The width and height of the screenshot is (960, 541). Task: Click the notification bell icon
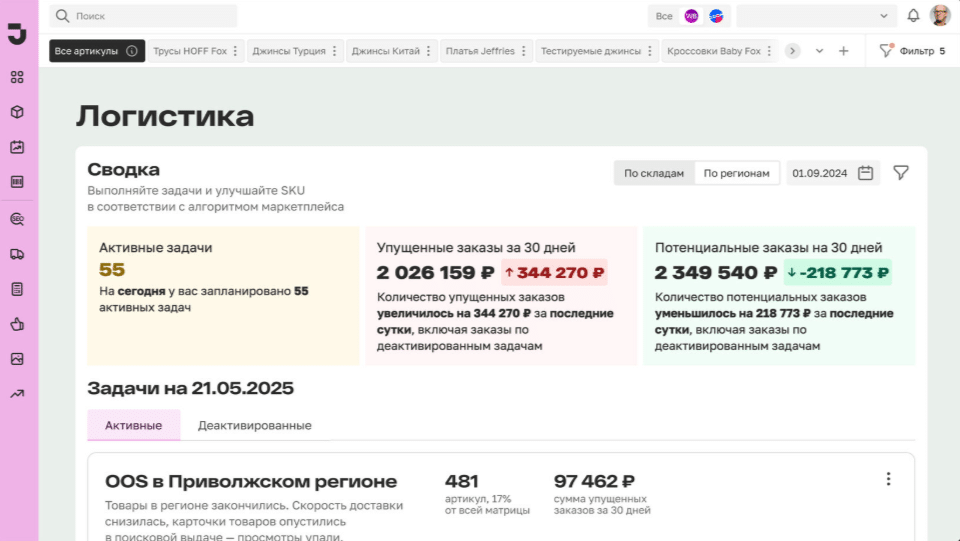(x=913, y=16)
